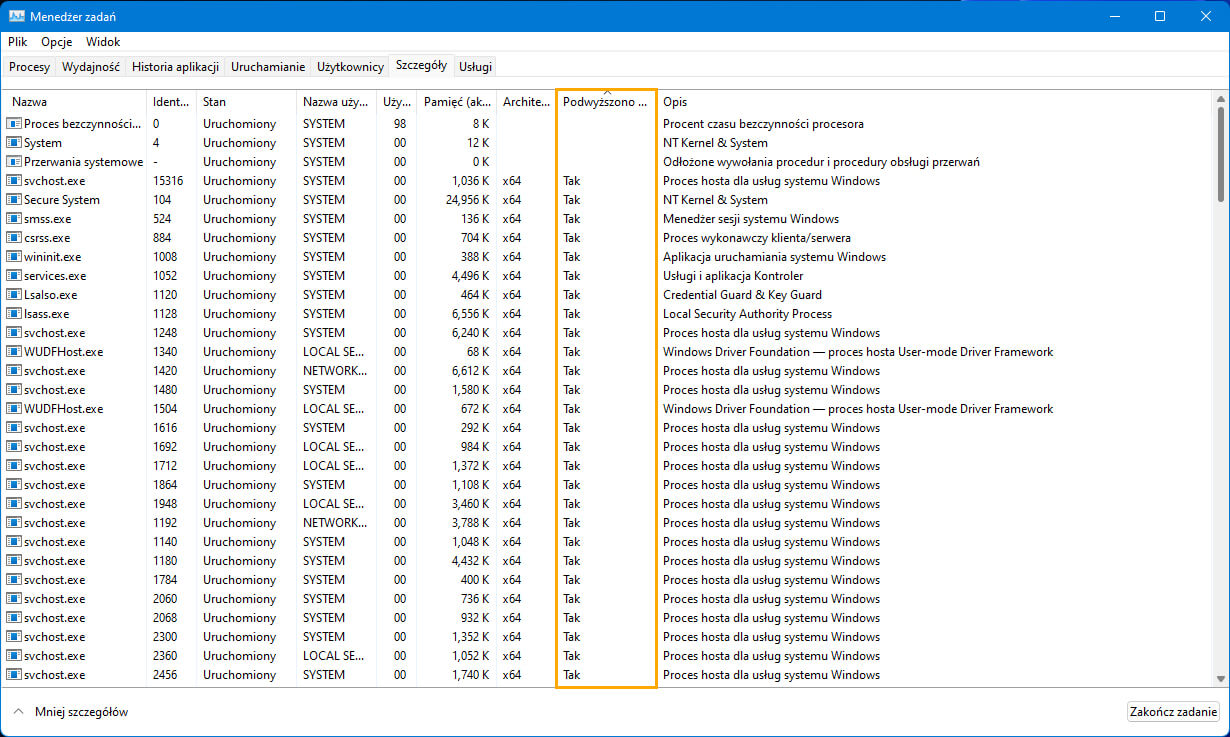
Task: Click the Mniej szczegółów chevron arrow icon
Action: [17, 712]
